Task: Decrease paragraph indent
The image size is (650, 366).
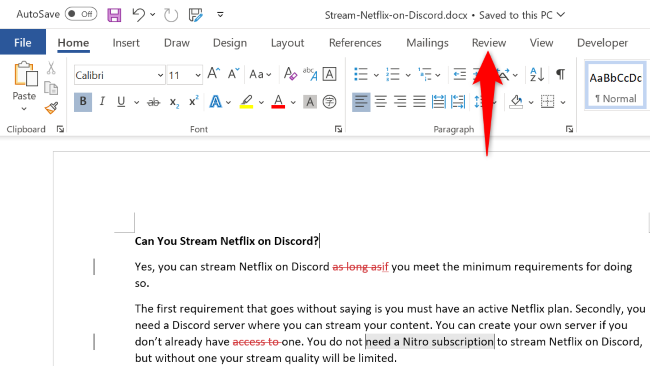Action: point(460,74)
